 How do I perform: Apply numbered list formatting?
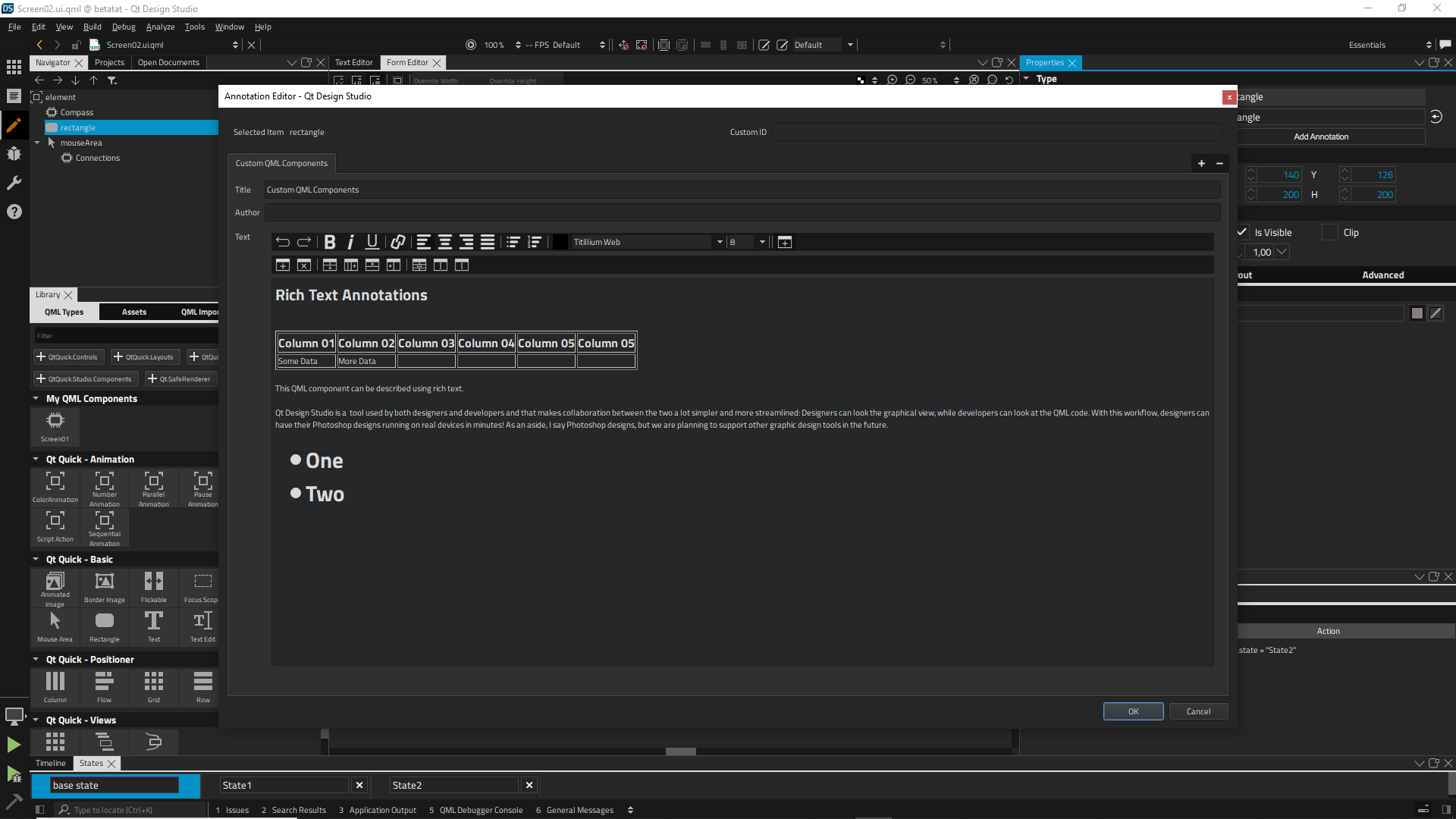coord(535,242)
